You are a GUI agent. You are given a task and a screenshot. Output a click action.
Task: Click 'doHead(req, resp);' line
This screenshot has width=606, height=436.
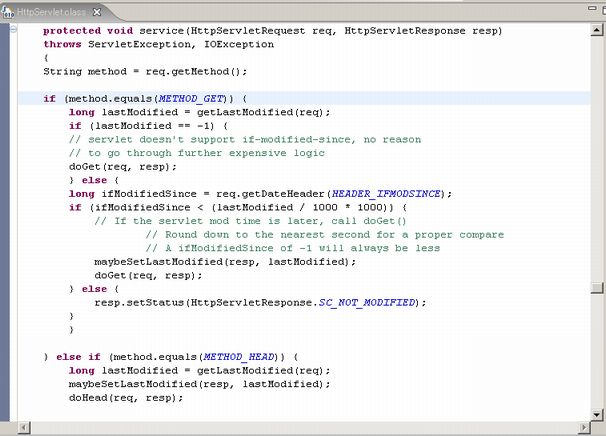point(126,397)
